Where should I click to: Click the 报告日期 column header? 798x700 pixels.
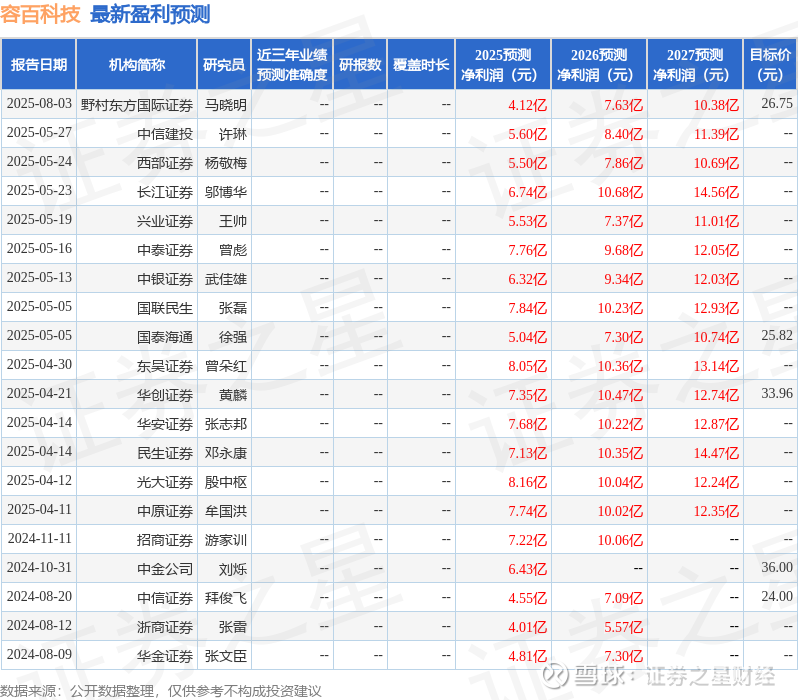tap(39, 65)
